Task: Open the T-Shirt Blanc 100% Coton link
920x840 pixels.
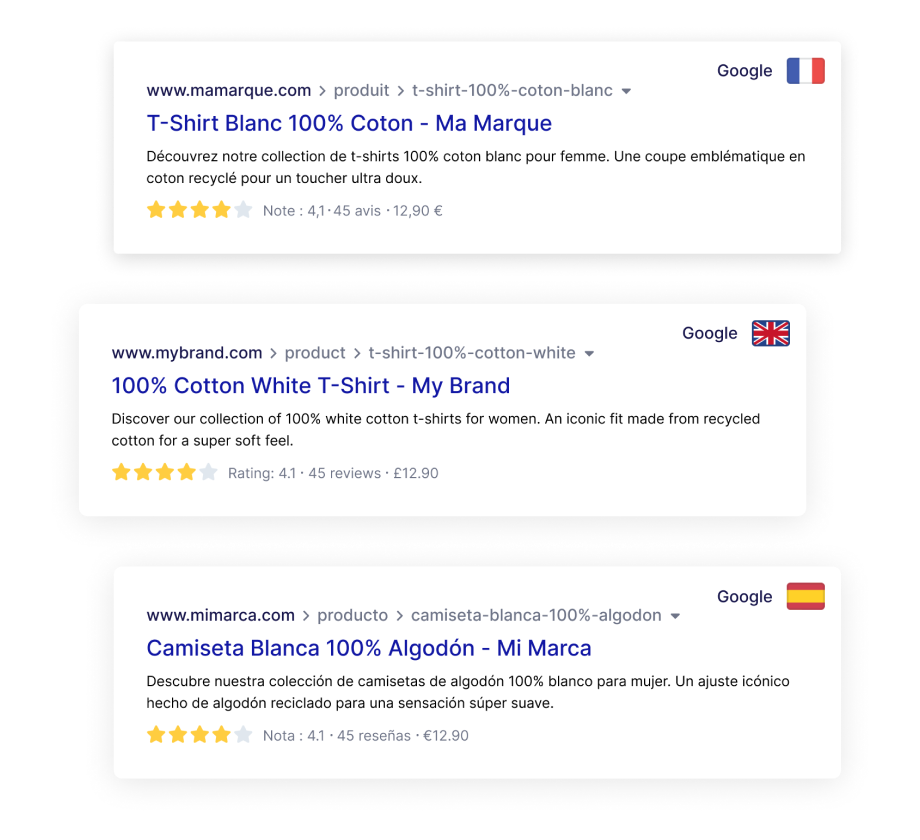Action: [x=349, y=123]
